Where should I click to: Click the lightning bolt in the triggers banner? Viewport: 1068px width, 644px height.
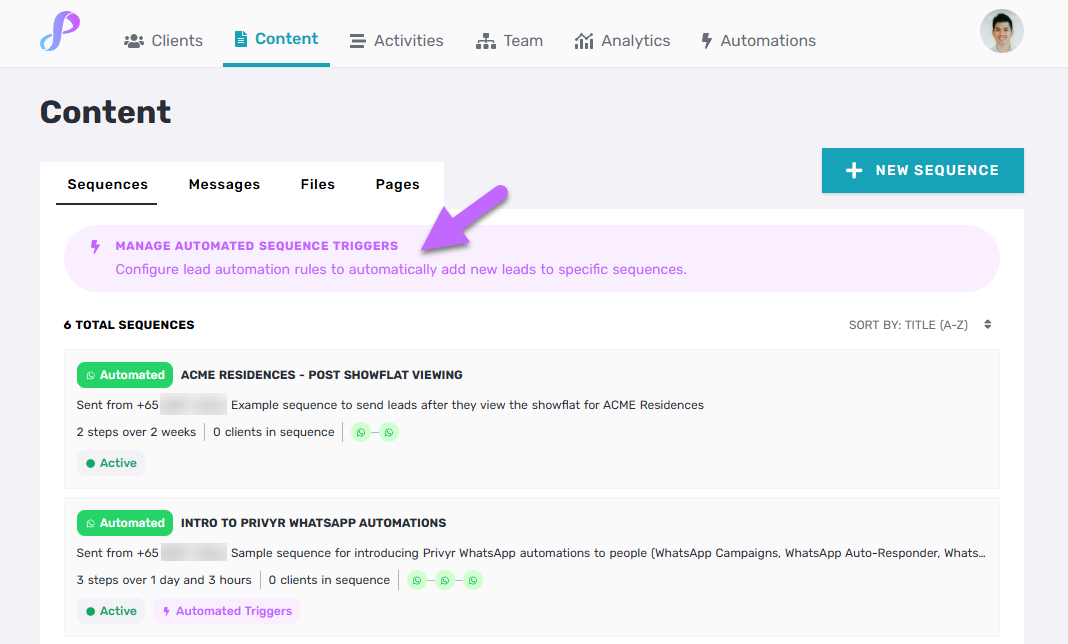click(96, 247)
